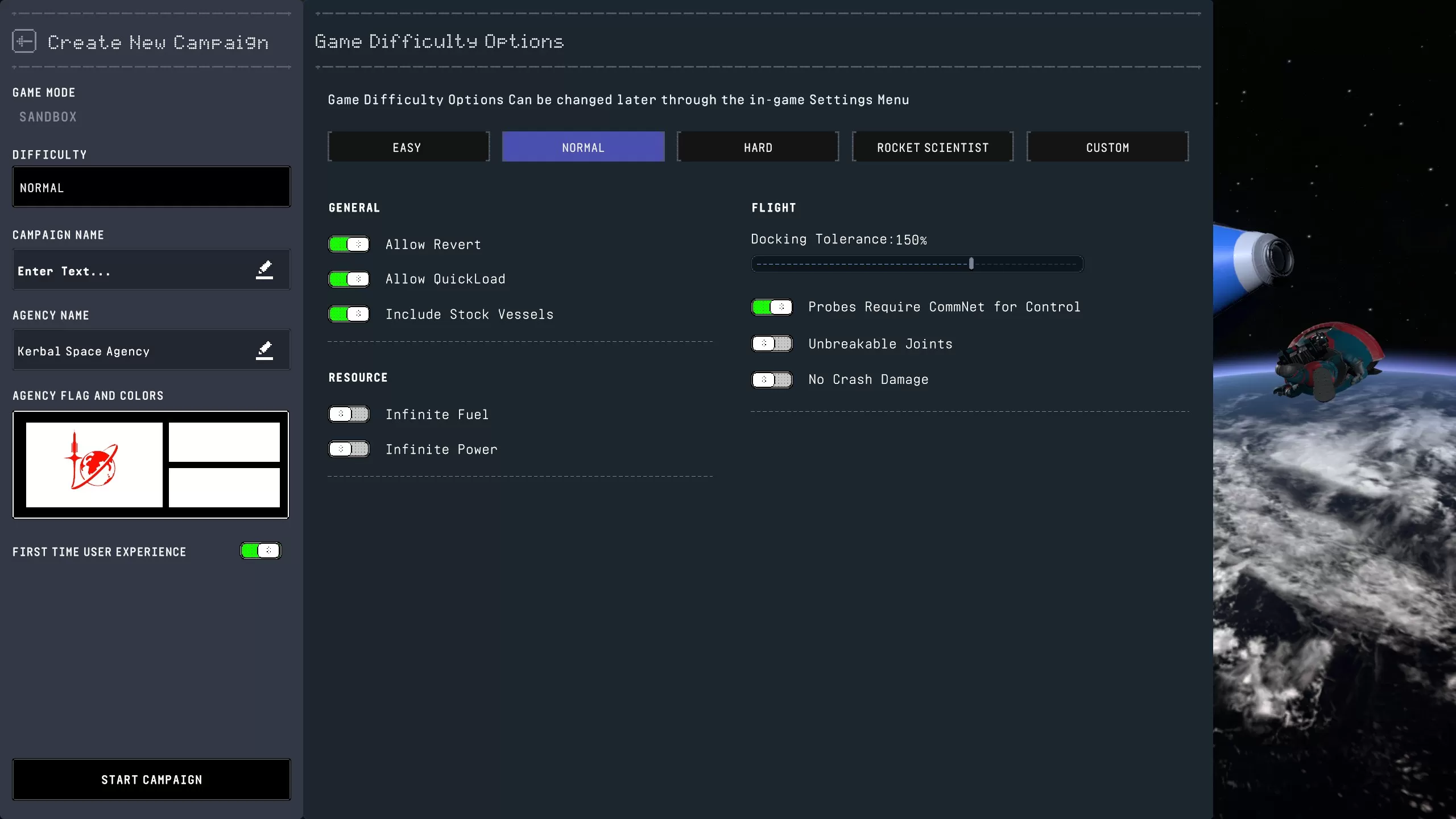1456x819 pixels.
Task: Turn off Allow QuickLoad switch
Action: (x=349, y=279)
